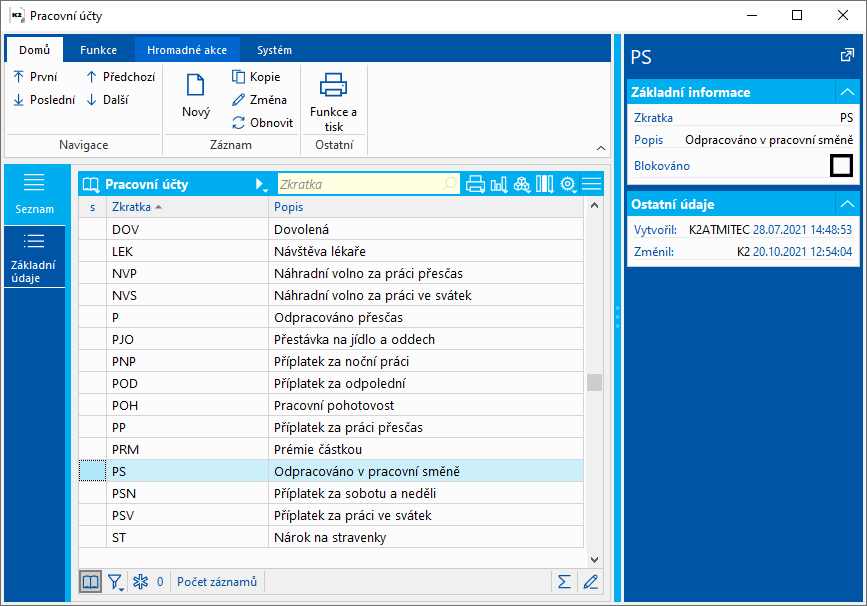Click the s column header
867x606 pixels.
92,207
